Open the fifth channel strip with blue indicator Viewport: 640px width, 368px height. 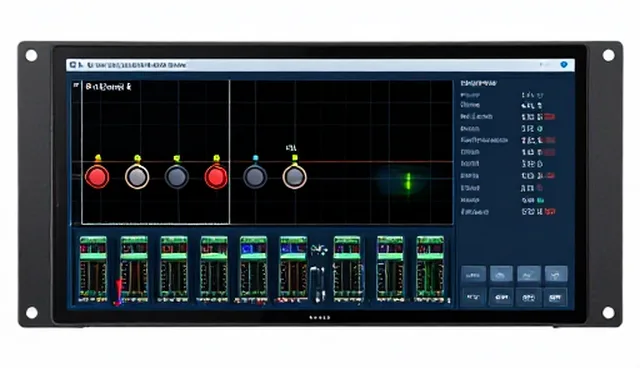tap(253, 269)
